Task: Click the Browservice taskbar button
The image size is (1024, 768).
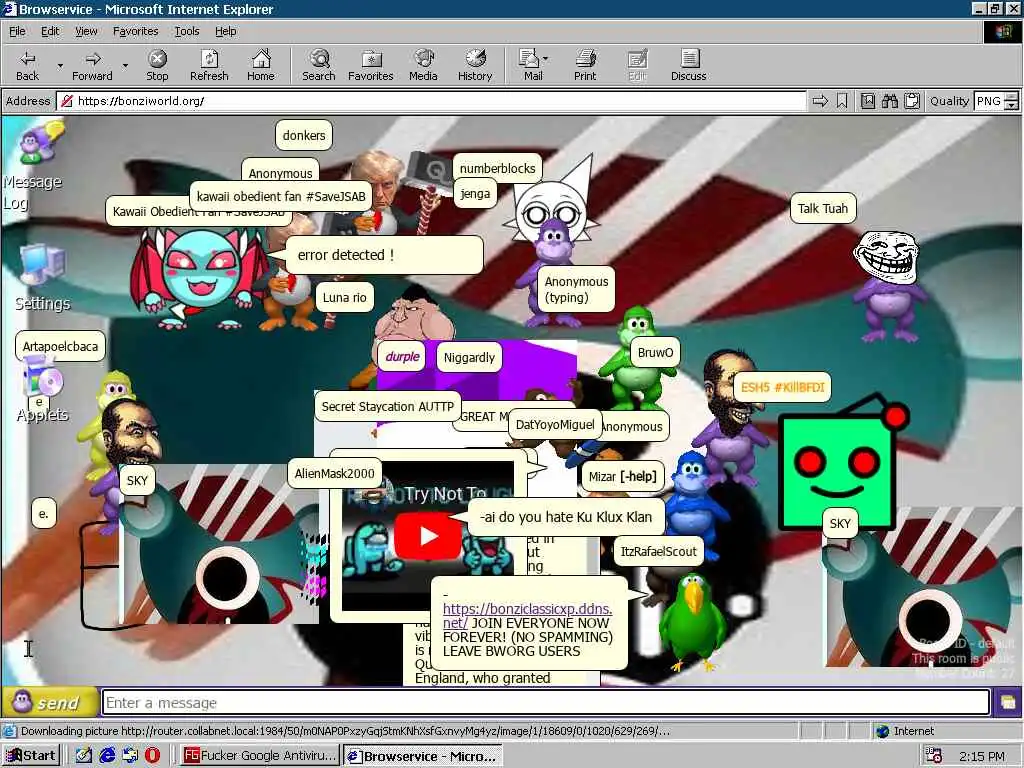Action: point(423,756)
